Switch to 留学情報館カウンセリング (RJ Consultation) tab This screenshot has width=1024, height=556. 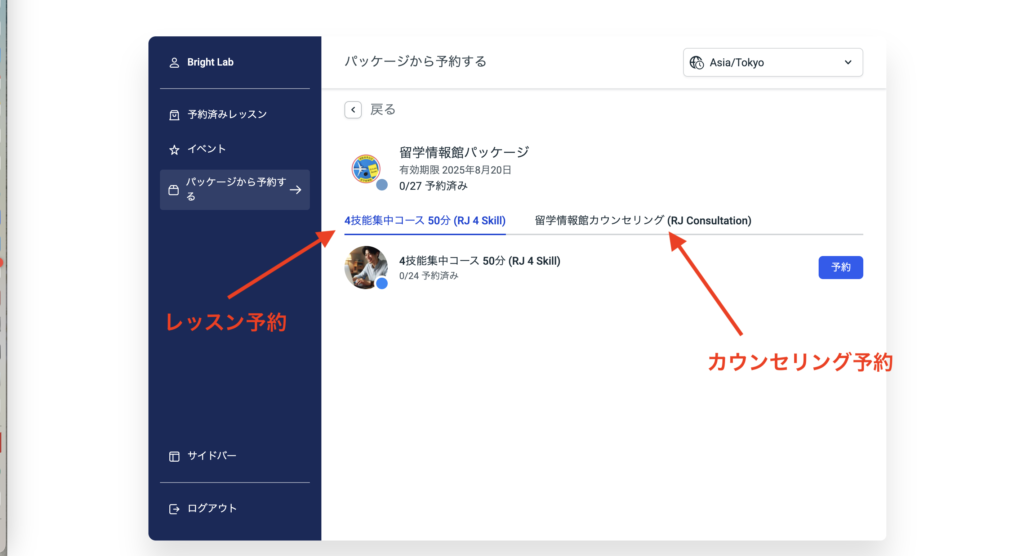(642, 220)
